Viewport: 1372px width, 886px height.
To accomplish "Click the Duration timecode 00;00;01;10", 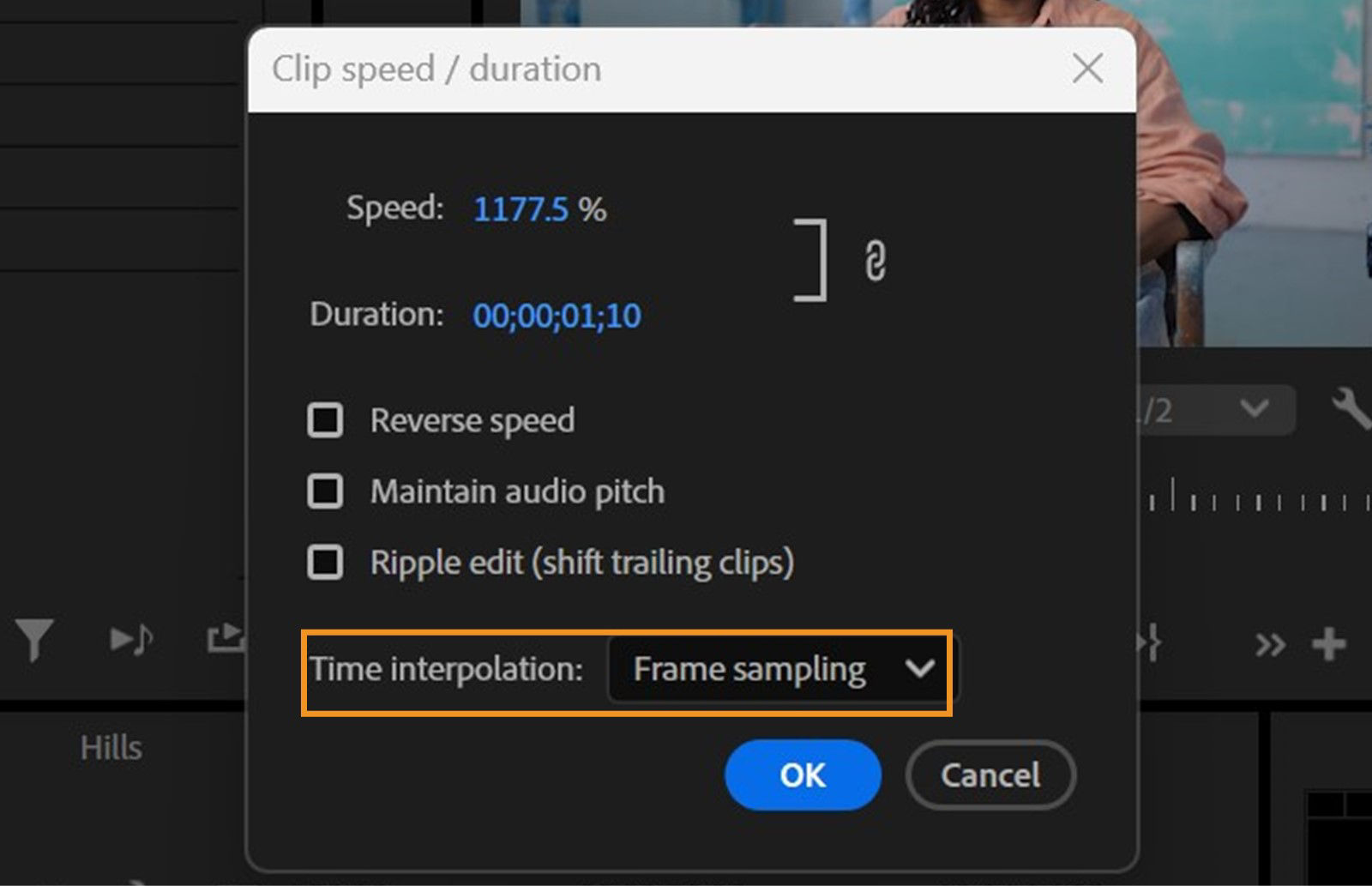I will coord(557,316).
